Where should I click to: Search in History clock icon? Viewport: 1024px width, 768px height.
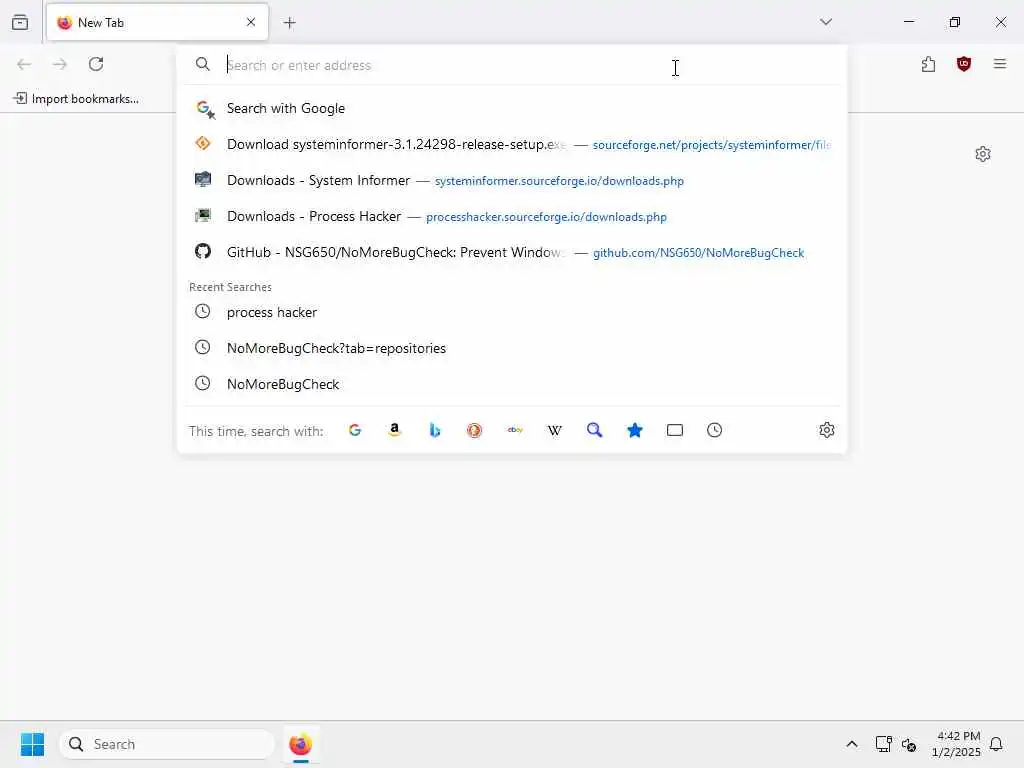tap(714, 430)
